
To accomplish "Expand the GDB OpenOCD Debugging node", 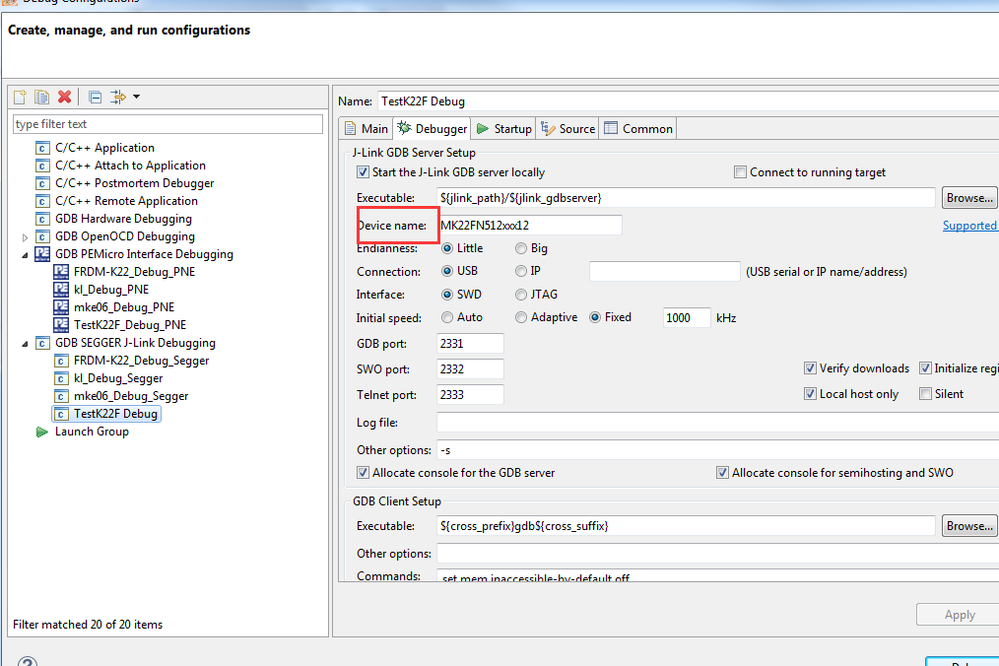I will click(x=25, y=237).
